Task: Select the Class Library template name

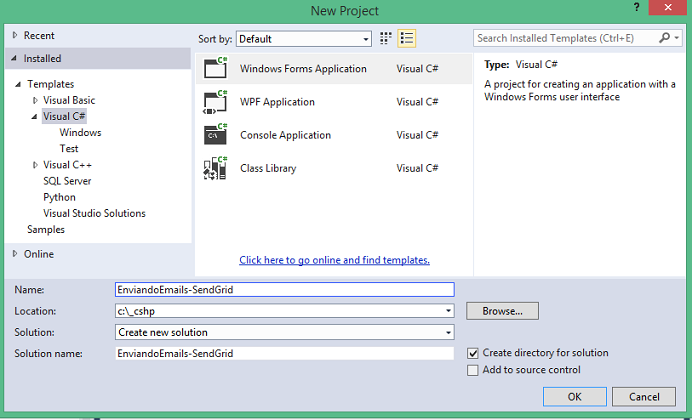Action: pyautogui.click(x=268, y=168)
